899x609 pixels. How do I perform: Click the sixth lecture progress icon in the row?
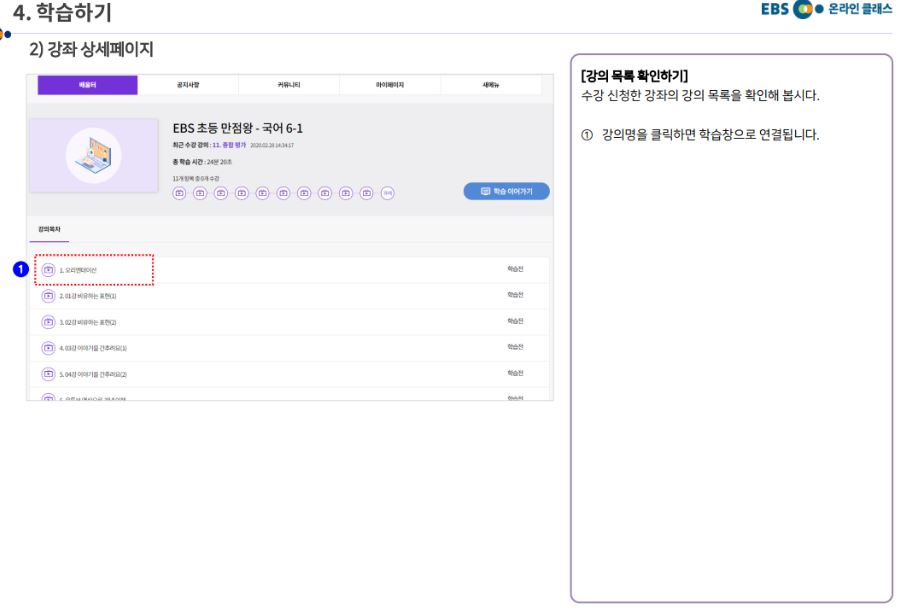(x=283, y=193)
